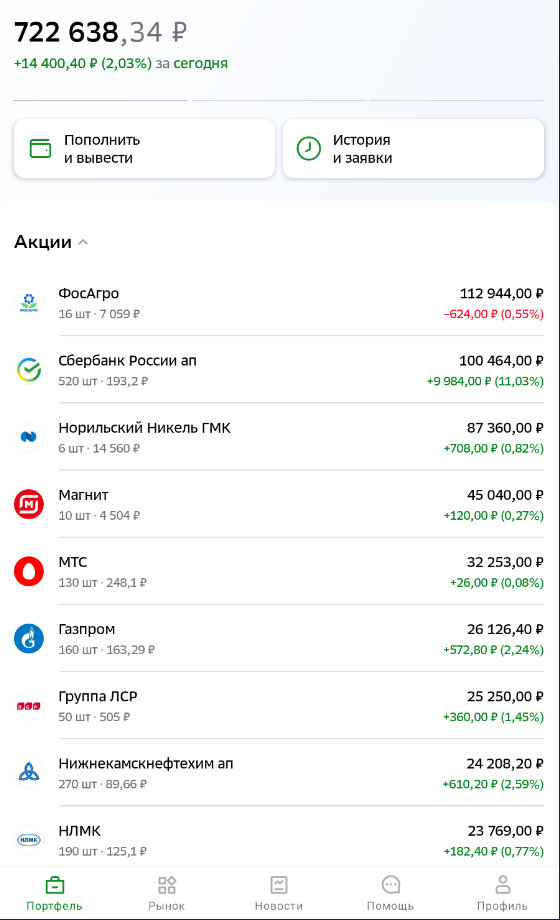Go to the Помощь tab
The image size is (560, 920).
point(390,893)
